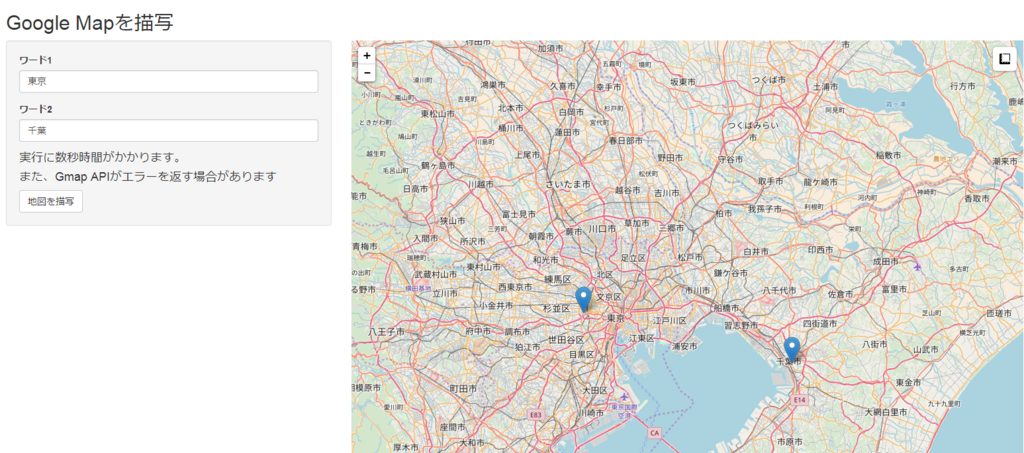
Task: Click the ワード1 input field containing 東京
Action: 168,82
